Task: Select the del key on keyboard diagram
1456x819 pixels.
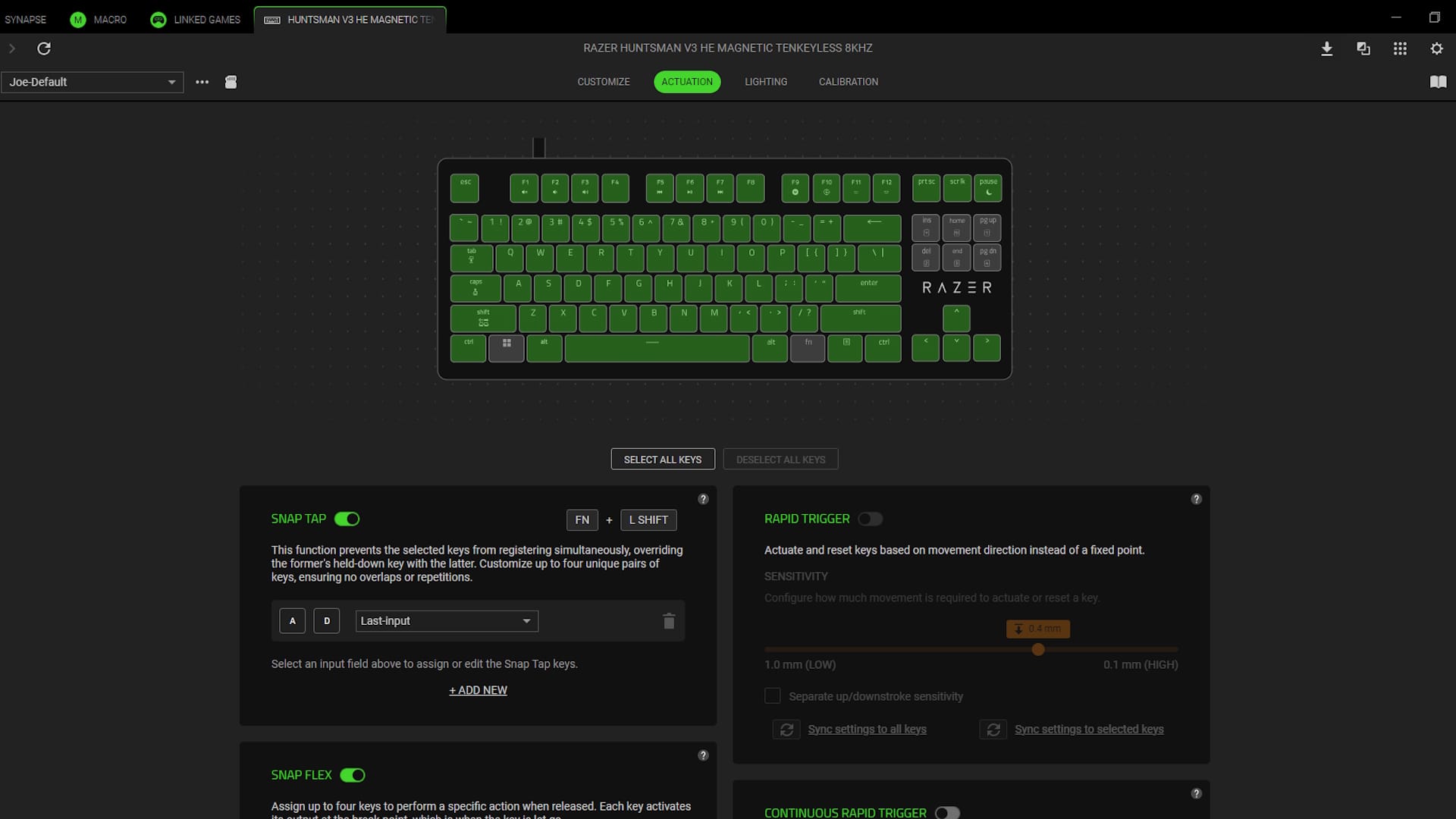Action: tap(926, 258)
